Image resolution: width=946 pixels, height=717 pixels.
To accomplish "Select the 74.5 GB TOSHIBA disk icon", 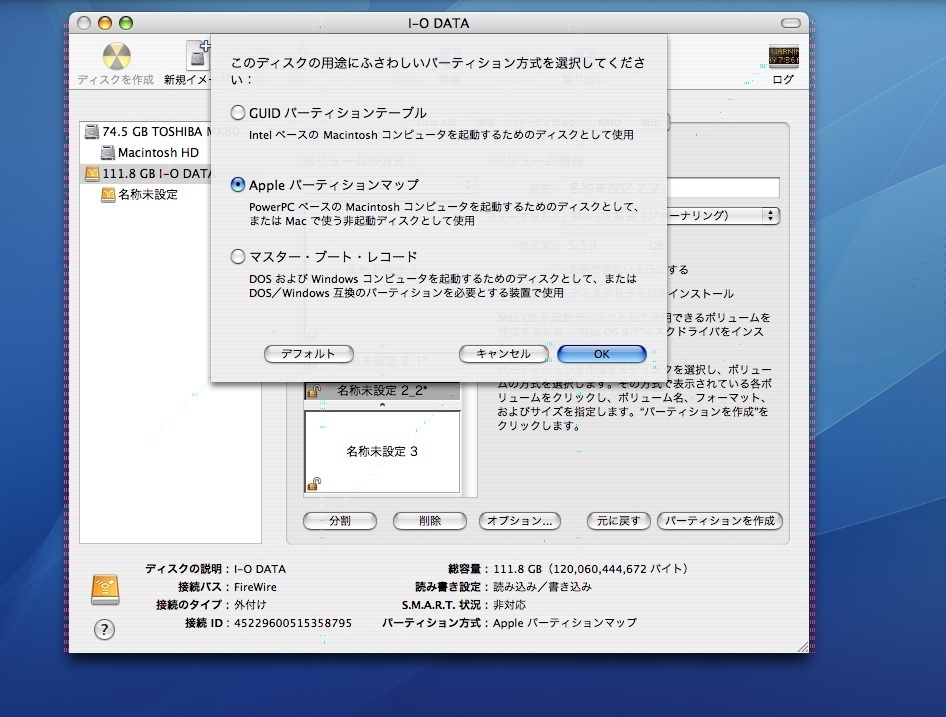I will (92, 132).
